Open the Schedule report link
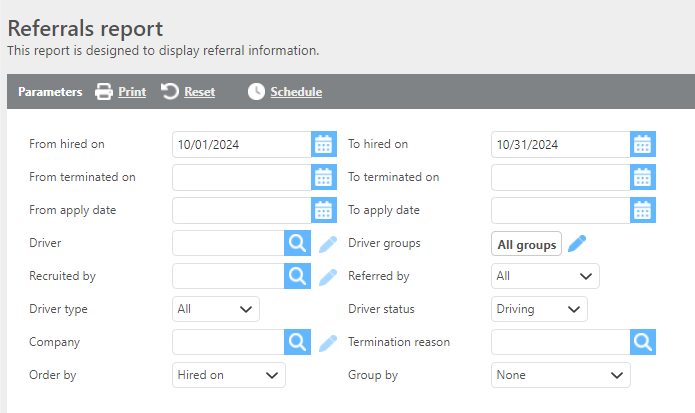 pyautogui.click(x=285, y=92)
